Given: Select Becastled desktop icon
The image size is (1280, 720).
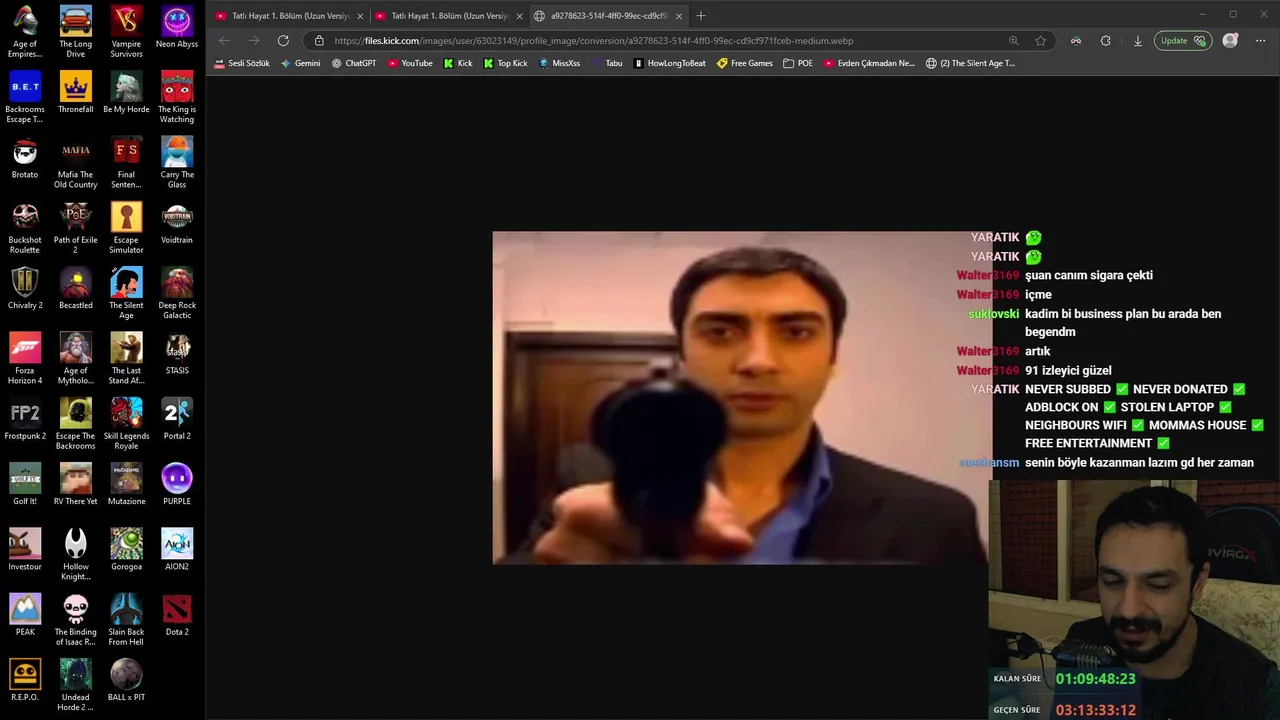Looking at the screenshot, I should pyautogui.click(x=76, y=288).
